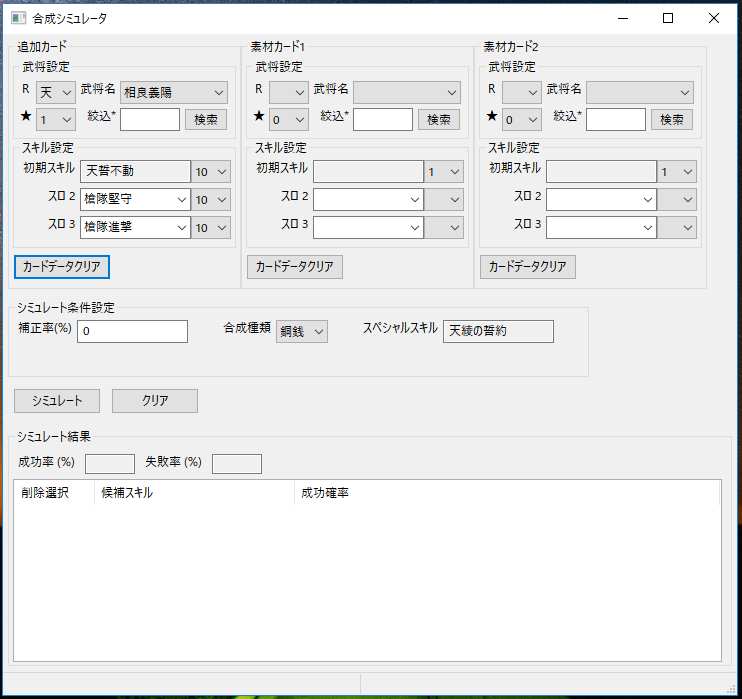The image size is (742, 699).
Task: Open the 合成種類 dropdown showing 銅銭
Action: pos(302,331)
